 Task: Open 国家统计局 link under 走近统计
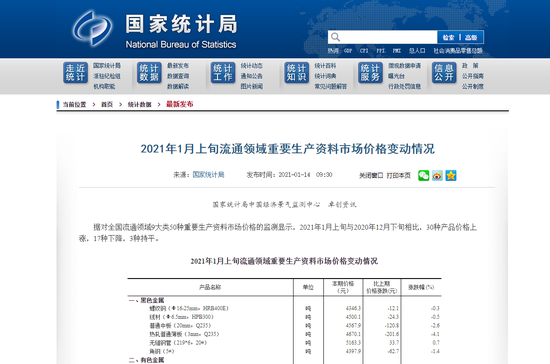(x=107, y=66)
